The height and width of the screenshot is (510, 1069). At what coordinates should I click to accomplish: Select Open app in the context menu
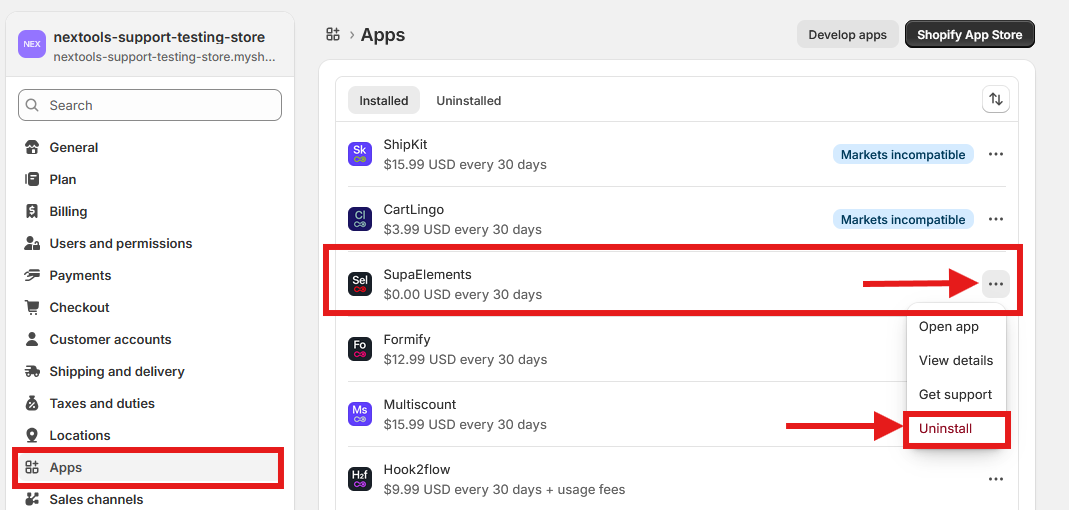pyautogui.click(x=948, y=327)
